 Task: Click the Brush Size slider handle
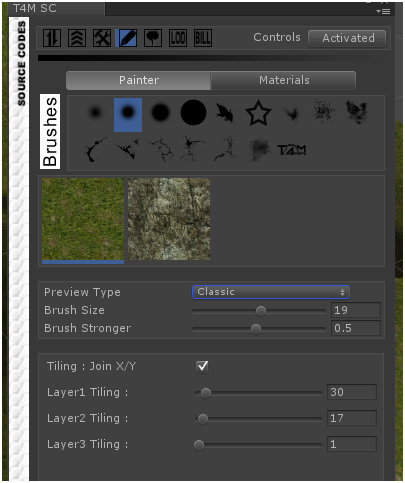tap(261, 311)
